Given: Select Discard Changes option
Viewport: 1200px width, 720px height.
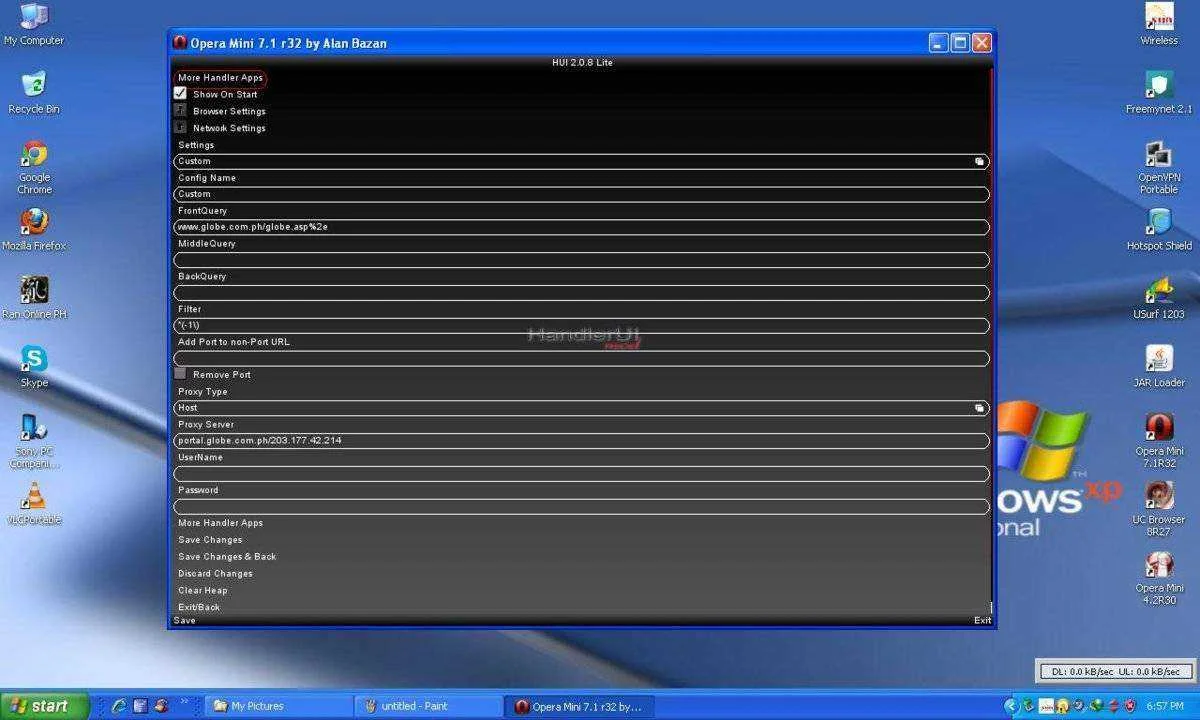Looking at the screenshot, I should click(x=215, y=574).
